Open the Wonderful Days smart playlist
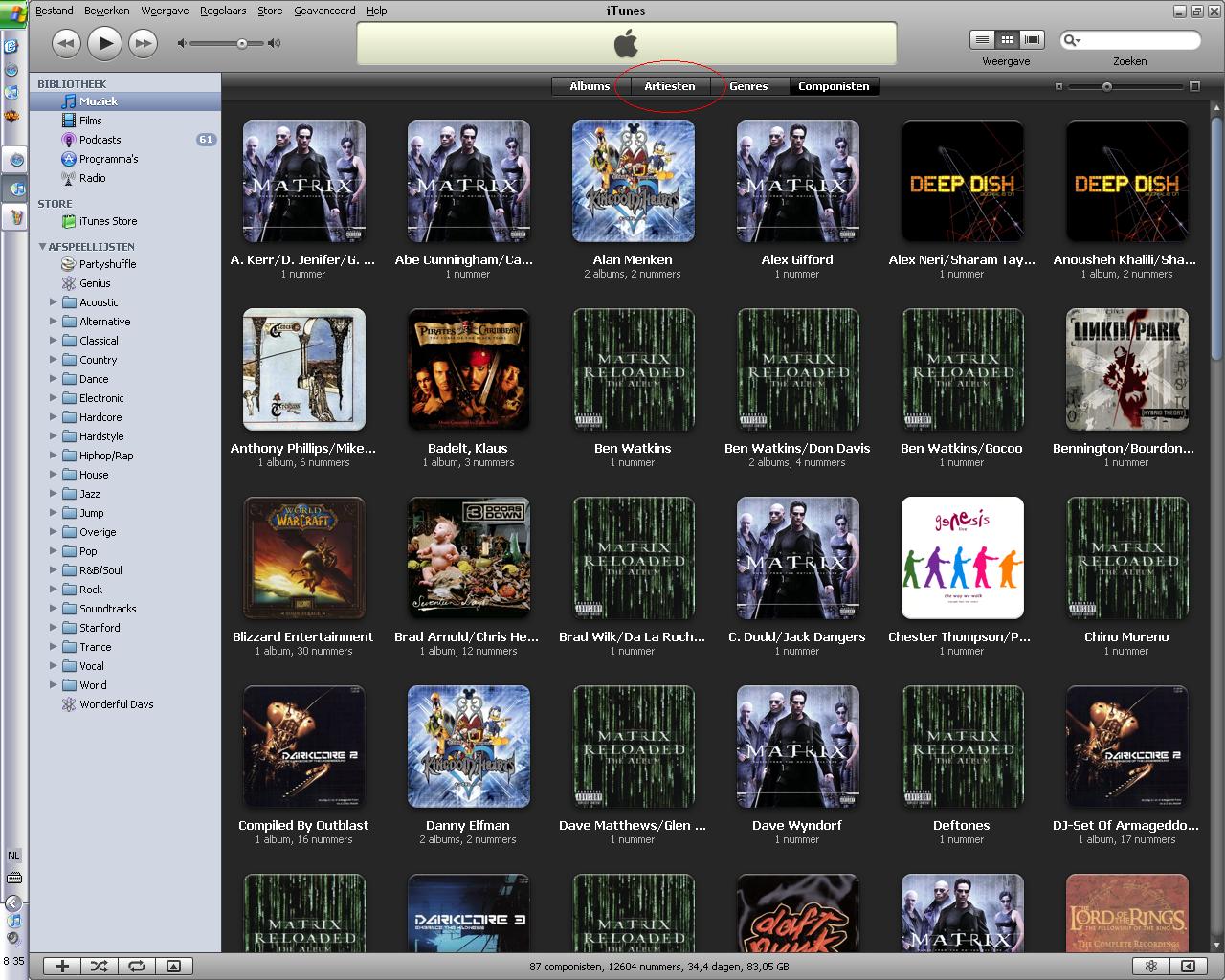Image resolution: width=1225 pixels, height=980 pixels. coord(125,704)
